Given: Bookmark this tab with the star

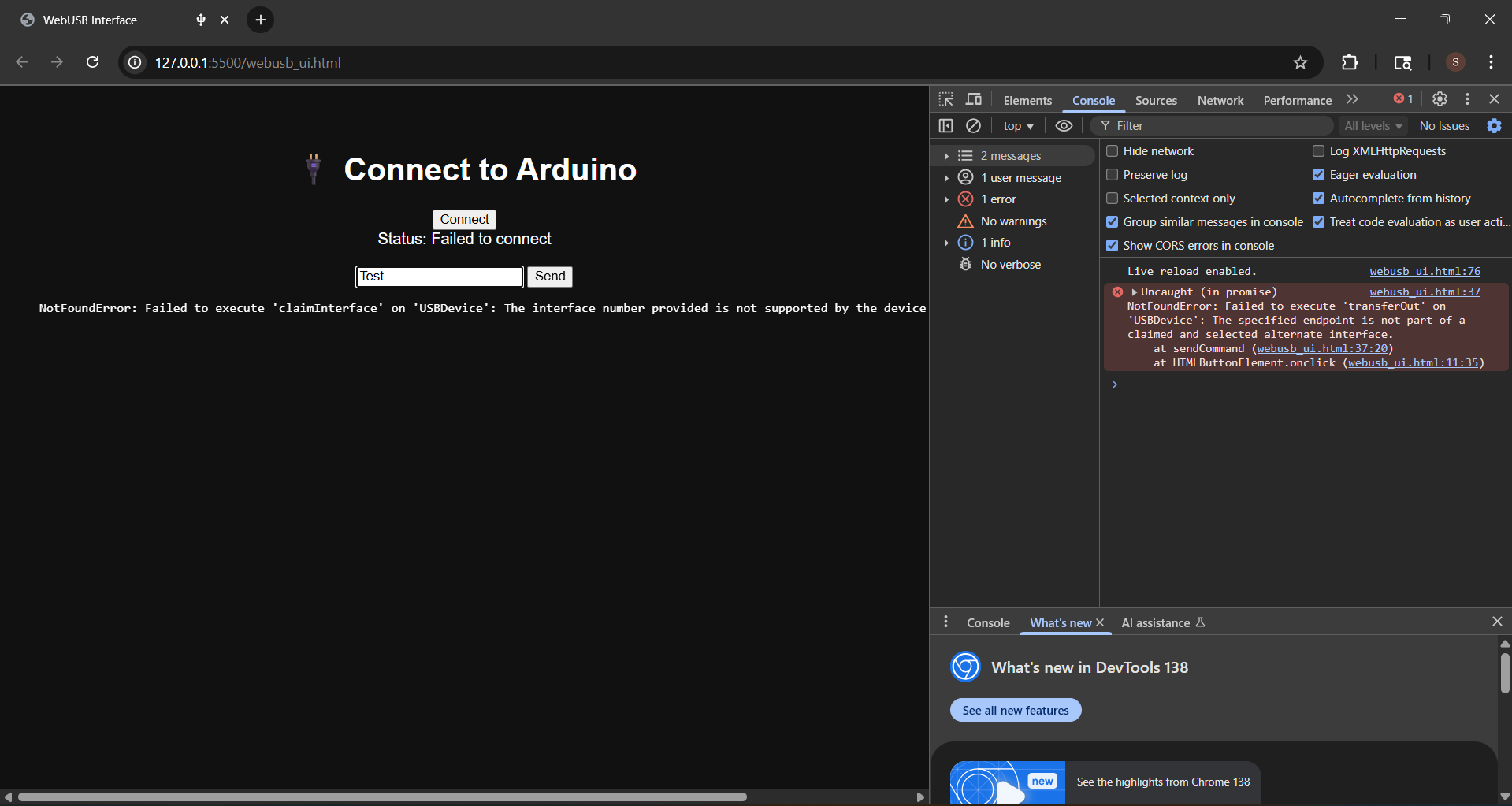Looking at the screenshot, I should [x=1300, y=62].
